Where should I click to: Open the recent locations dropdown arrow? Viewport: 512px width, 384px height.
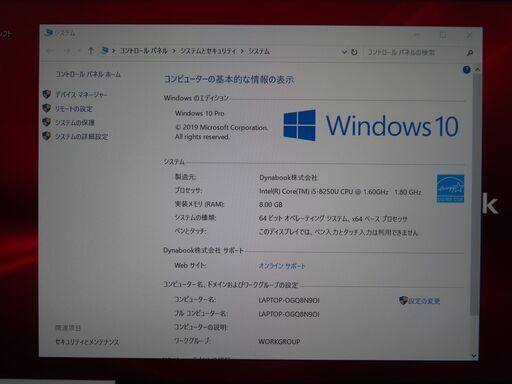pos(79,51)
